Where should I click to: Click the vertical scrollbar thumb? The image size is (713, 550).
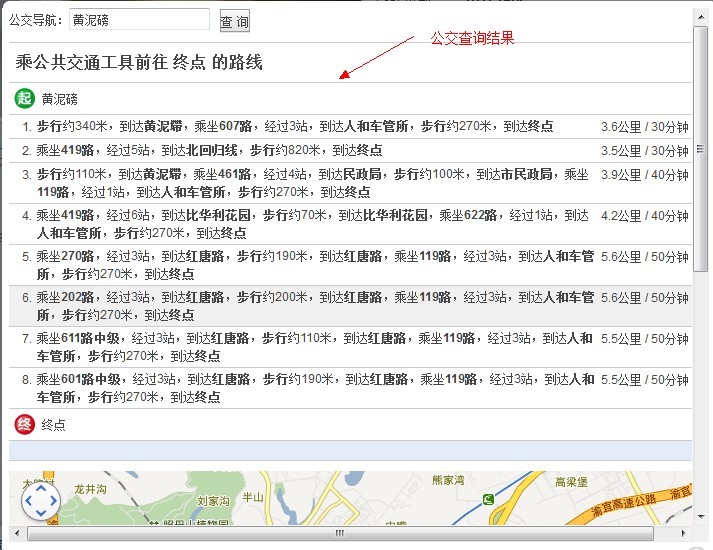point(700,150)
